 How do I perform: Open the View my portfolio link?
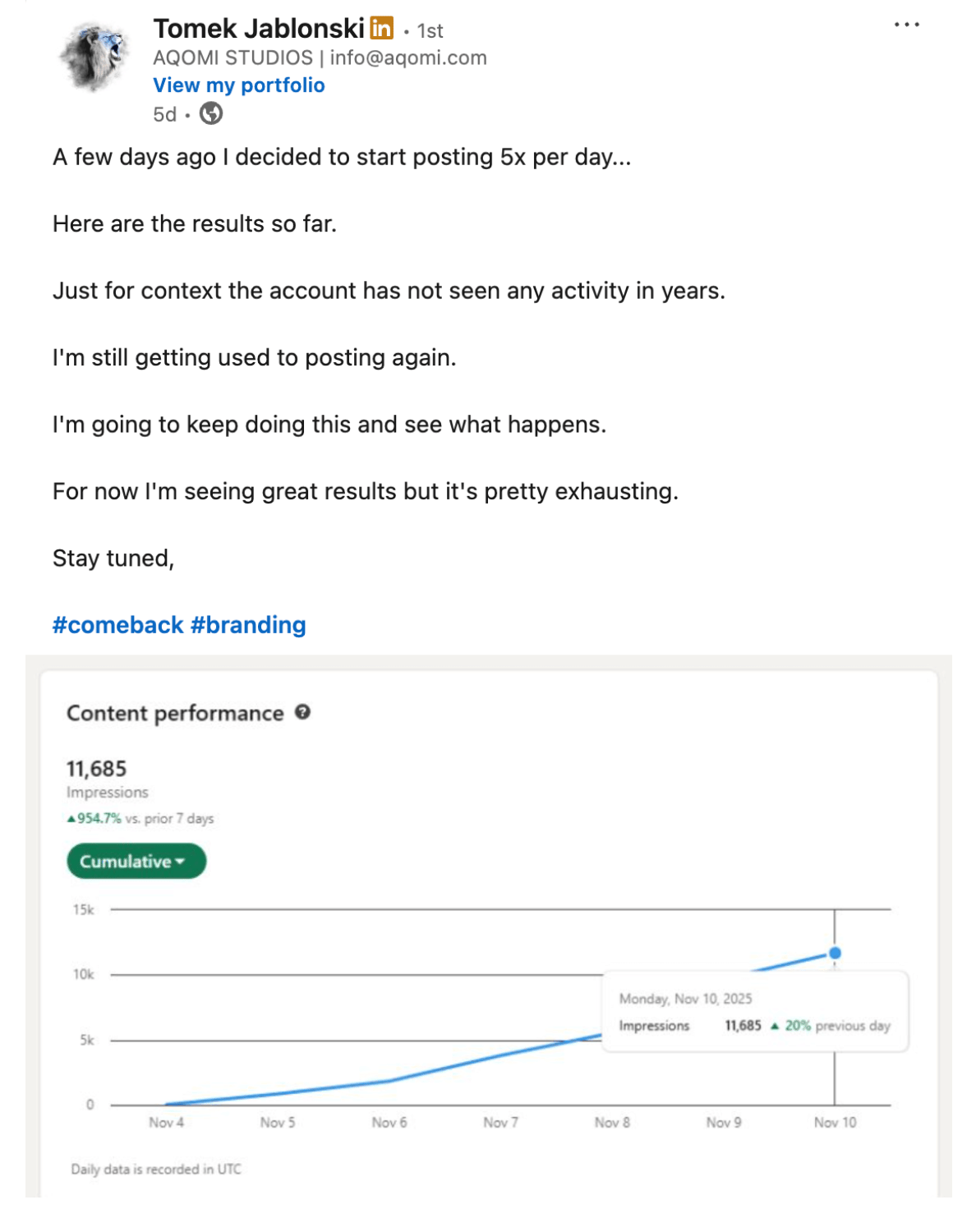(238, 85)
